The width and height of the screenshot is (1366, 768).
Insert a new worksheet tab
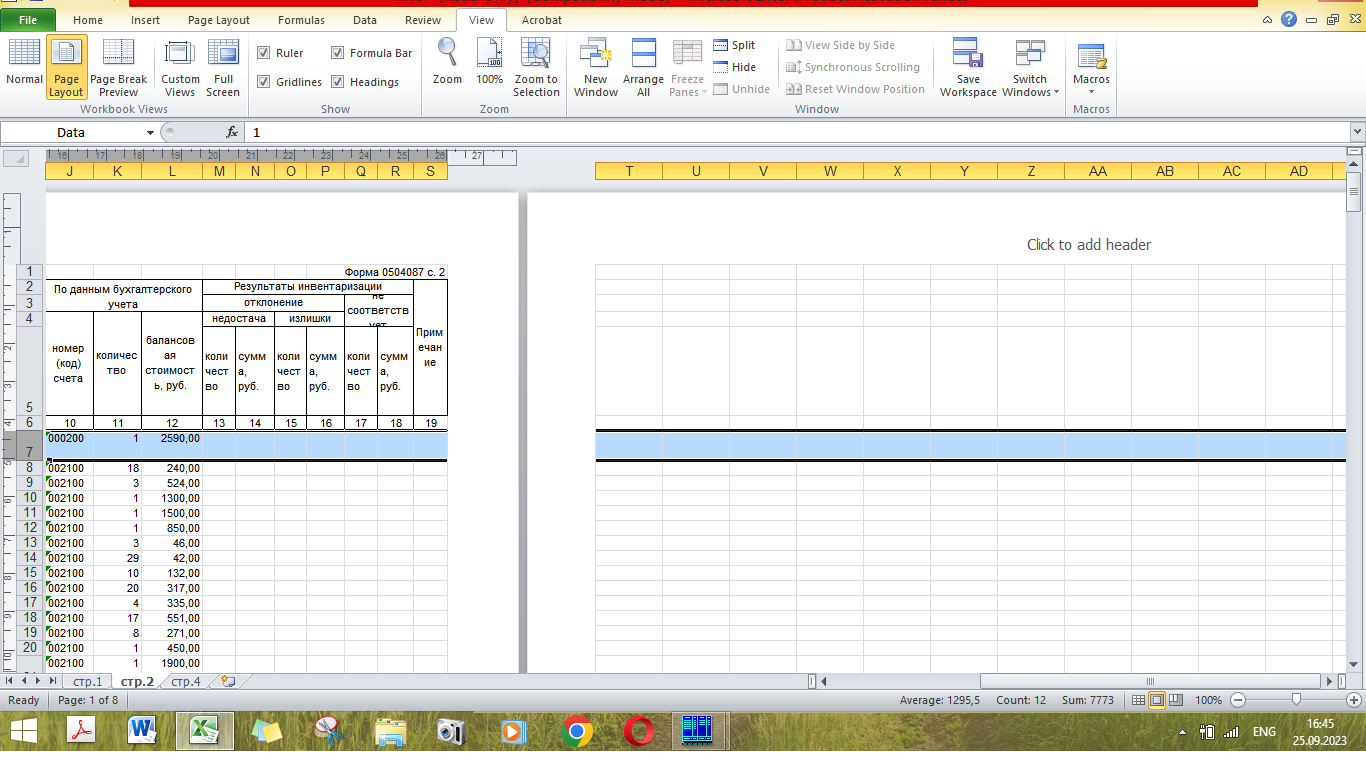(229, 682)
